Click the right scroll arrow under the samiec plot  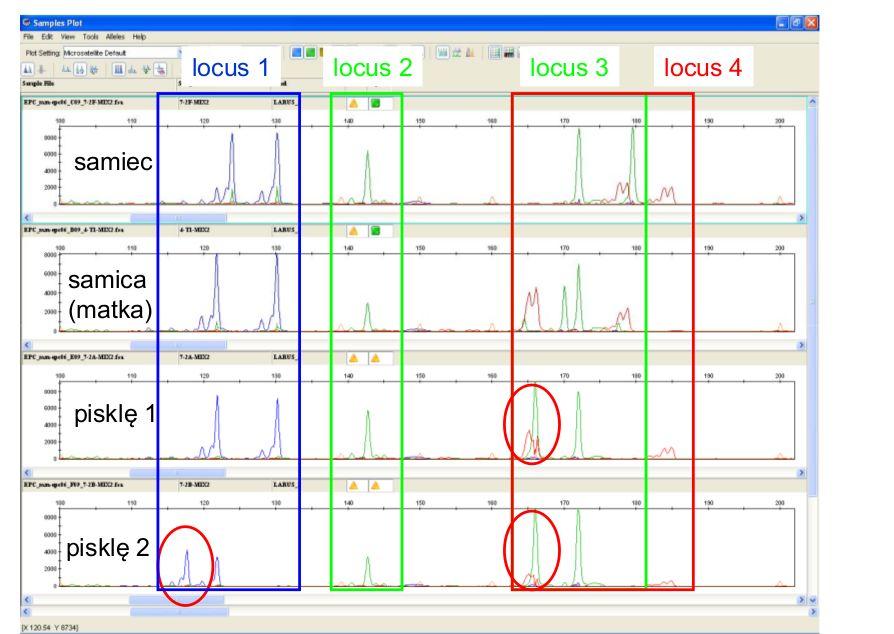[802, 218]
